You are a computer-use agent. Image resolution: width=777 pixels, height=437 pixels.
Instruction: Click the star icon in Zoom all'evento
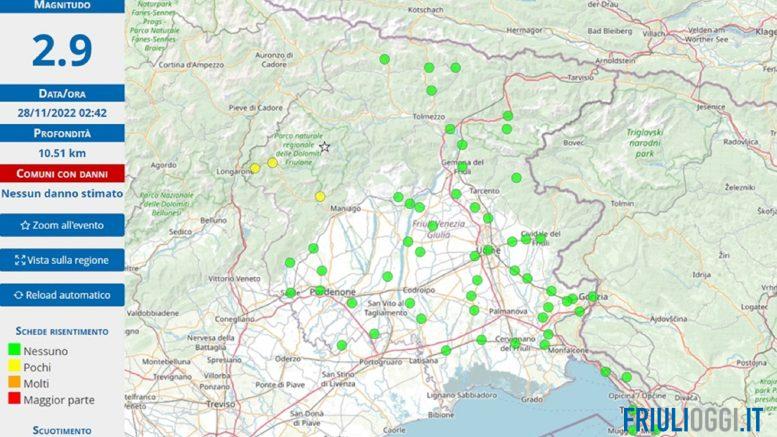coord(25,225)
